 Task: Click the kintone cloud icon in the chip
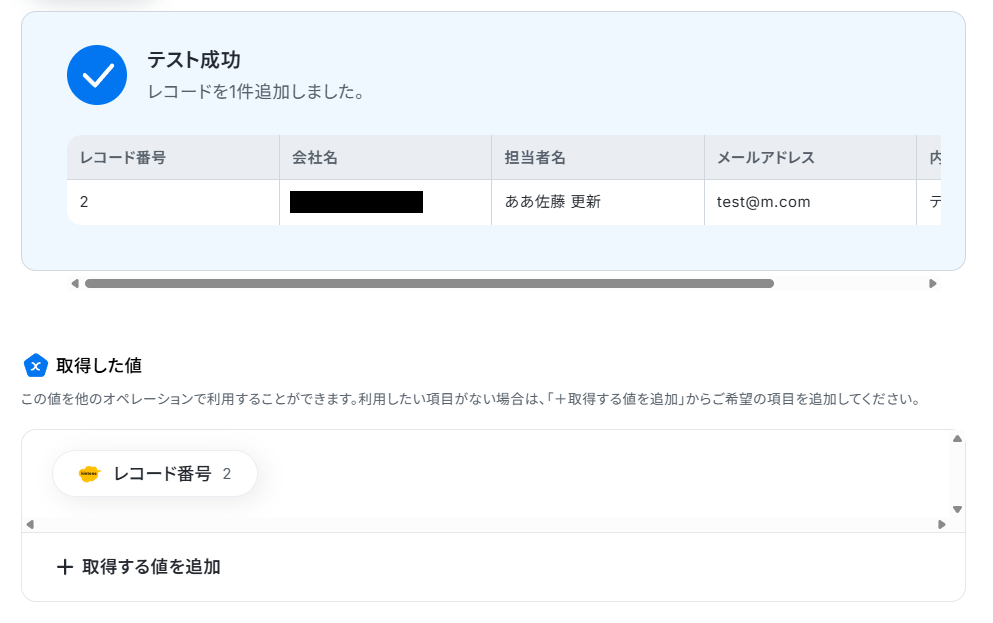pos(89,474)
